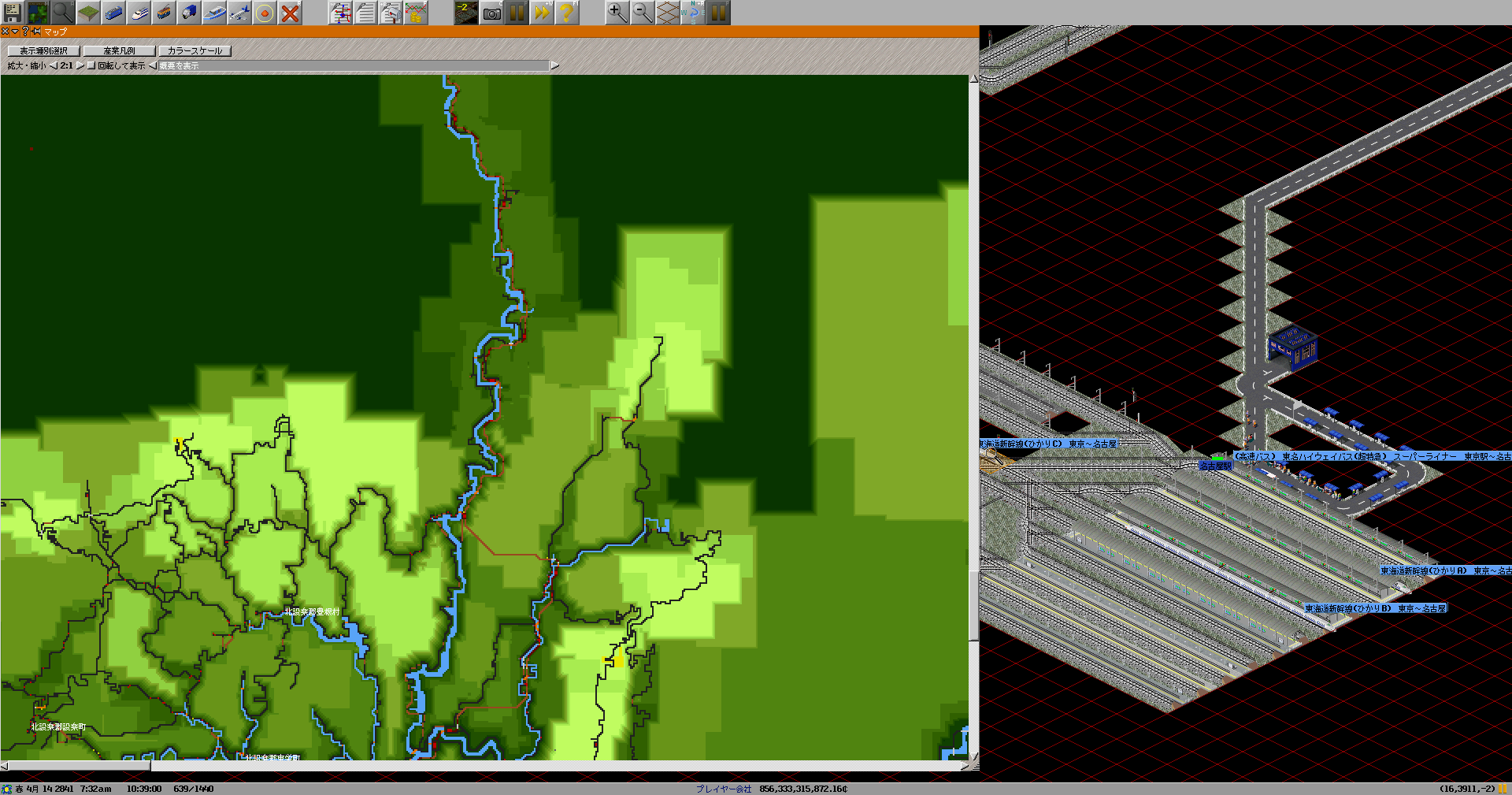This screenshot has height=795, width=1512.
Task: Activate fast forward double arrows
Action: click(x=542, y=13)
